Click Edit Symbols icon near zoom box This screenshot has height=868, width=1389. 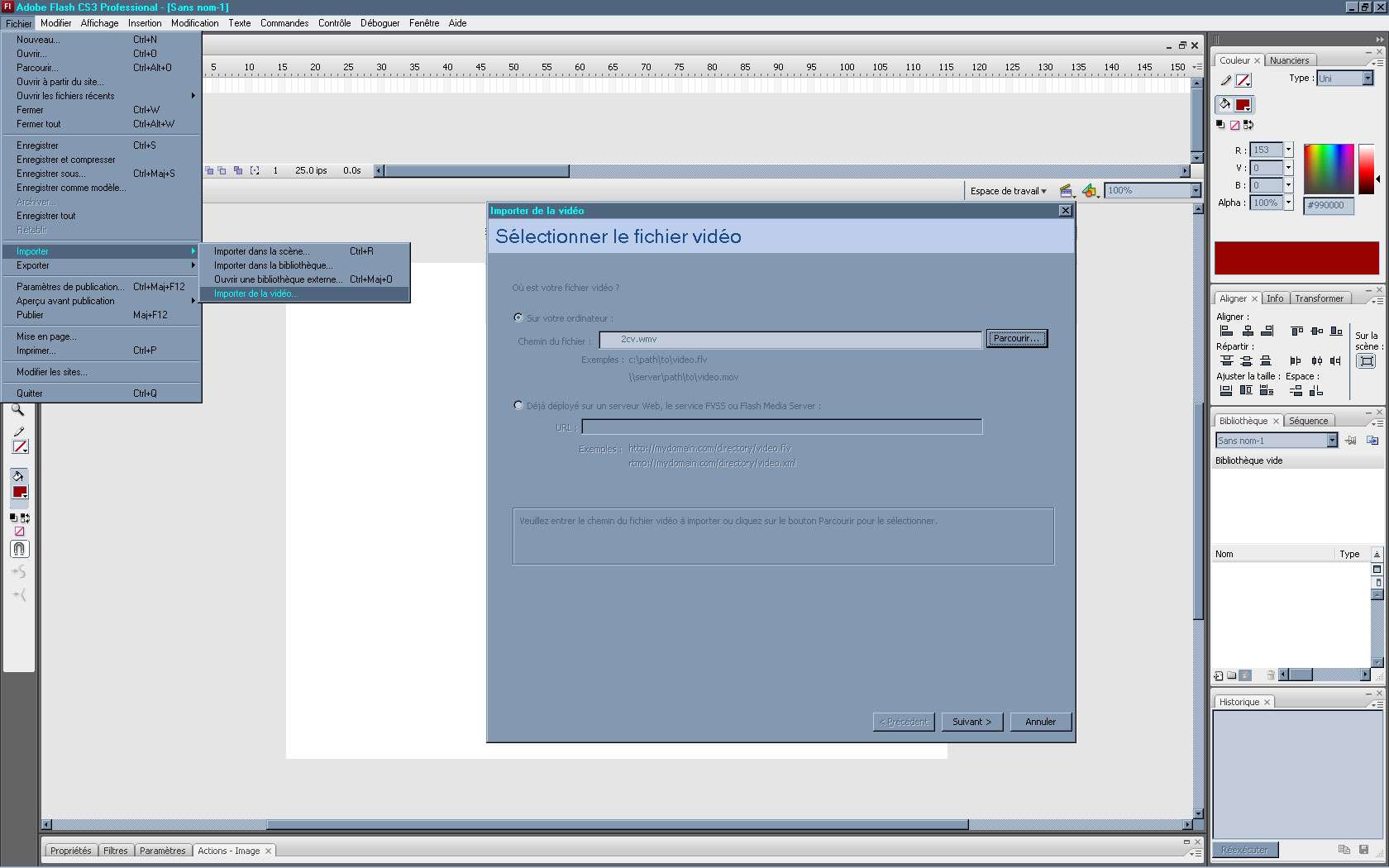coord(1090,191)
